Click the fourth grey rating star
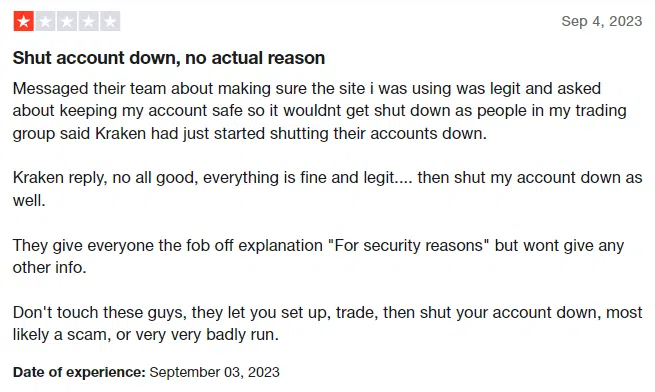This screenshot has height=392, width=655. point(89,21)
